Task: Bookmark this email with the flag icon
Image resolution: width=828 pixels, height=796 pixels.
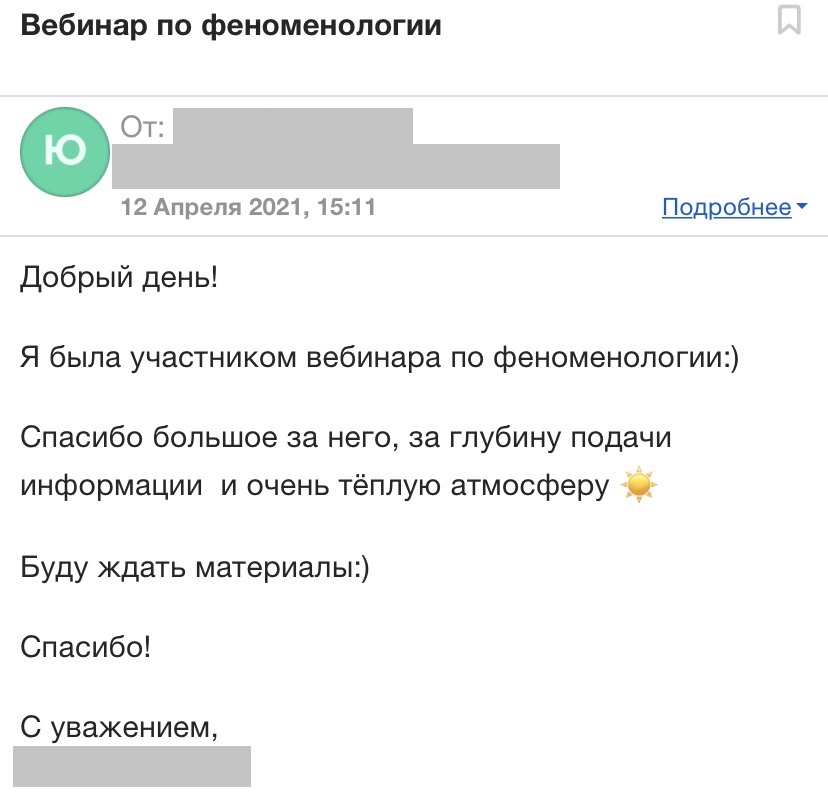Action: [789, 20]
